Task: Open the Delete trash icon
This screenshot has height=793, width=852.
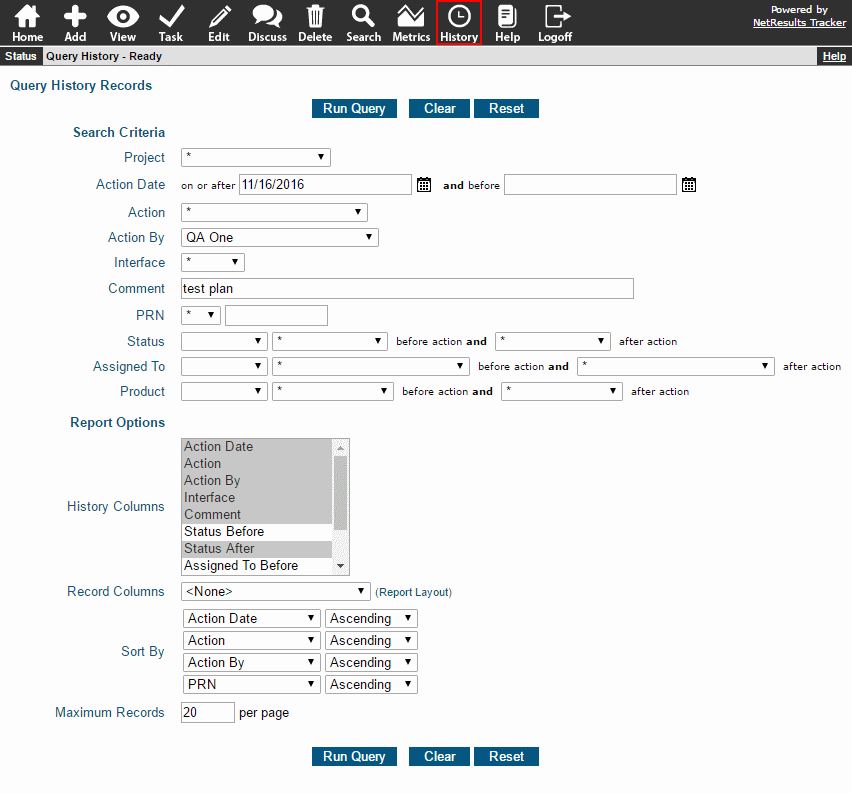Action: tap(315, 23)
